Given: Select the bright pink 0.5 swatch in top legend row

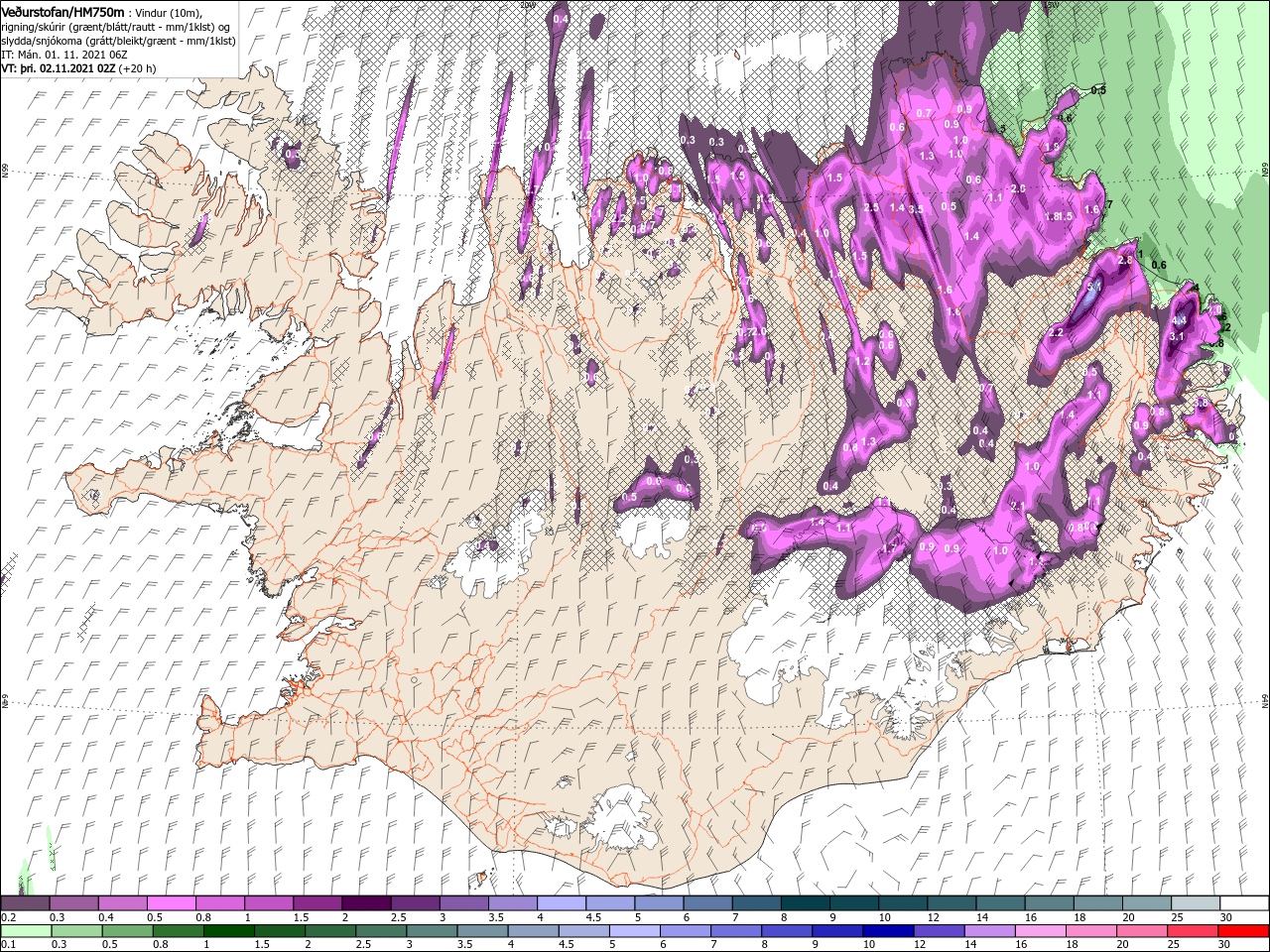Looking at the screenshot, I should 172,903.
